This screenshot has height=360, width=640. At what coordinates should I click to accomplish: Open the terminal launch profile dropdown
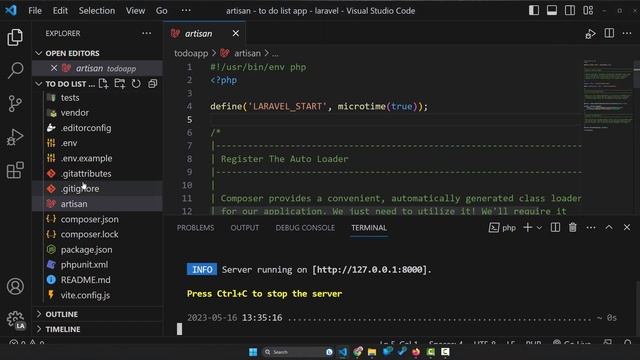(539, 228)
